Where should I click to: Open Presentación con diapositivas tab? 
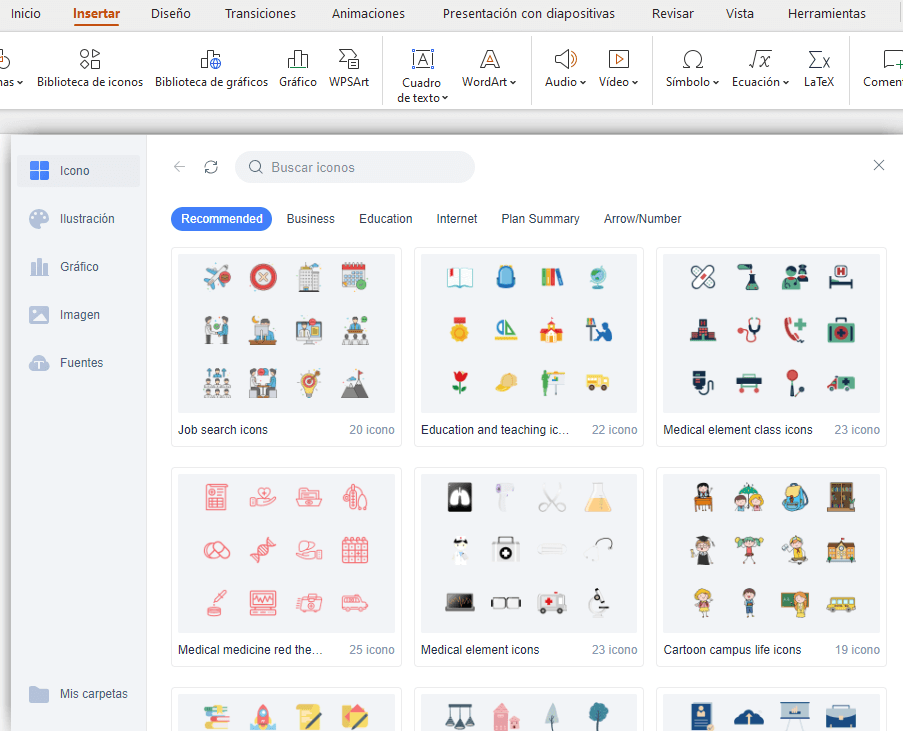point(529,14)
